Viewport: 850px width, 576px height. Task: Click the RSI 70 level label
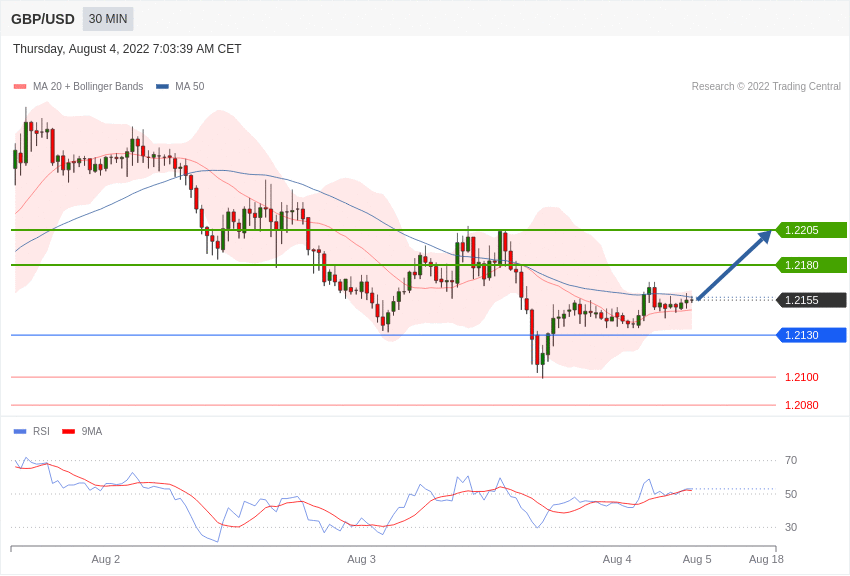pyautogui.click(x=791, y=460)
